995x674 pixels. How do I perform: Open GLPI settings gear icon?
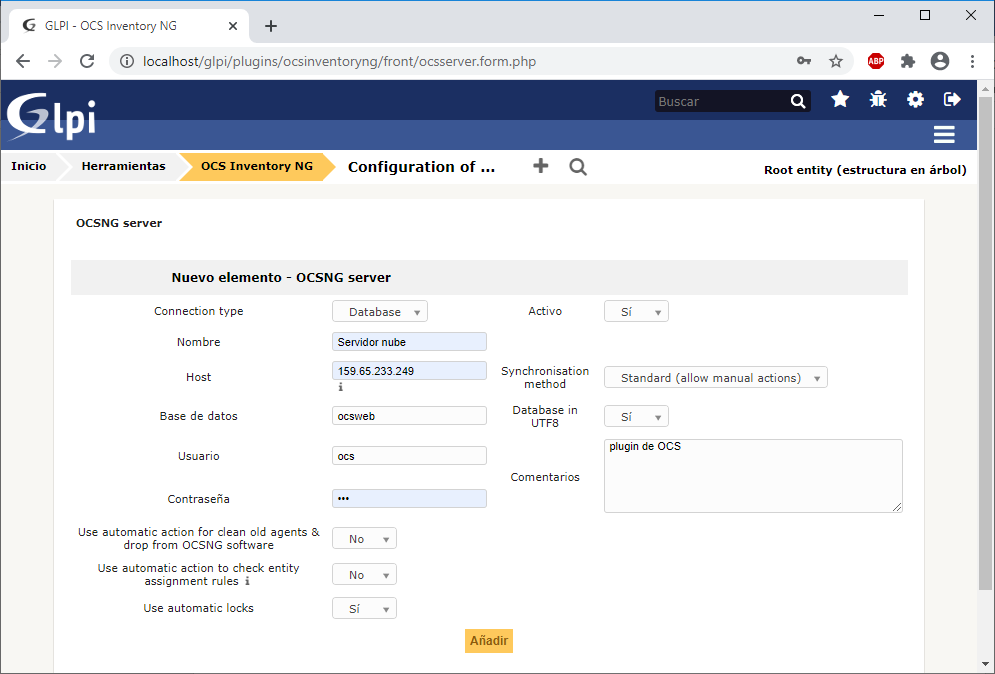click(x=915, y=99)
